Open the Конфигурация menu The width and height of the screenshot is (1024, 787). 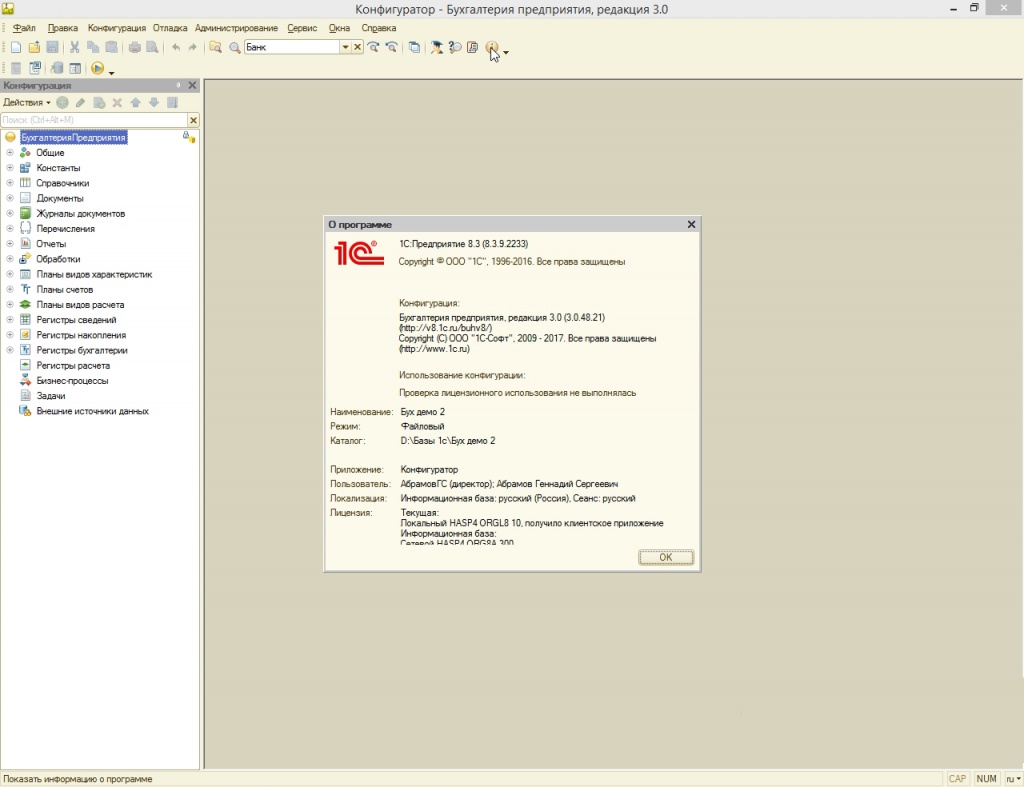pyautogui.click(x=117, y=28)
